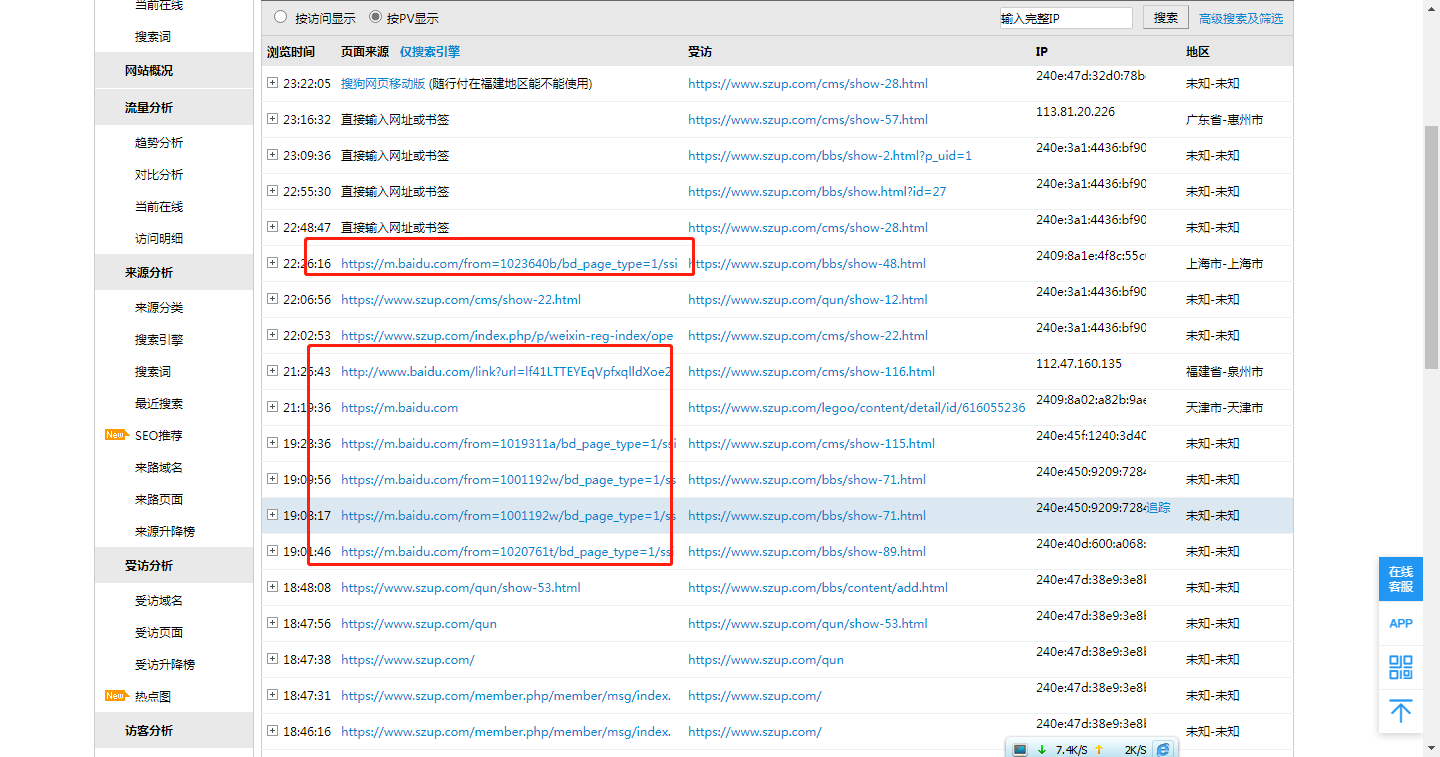The height and width of the screenshot is (757, 1440).
Task: Click the 输入完整IP input field
Action: point(1065,18)
